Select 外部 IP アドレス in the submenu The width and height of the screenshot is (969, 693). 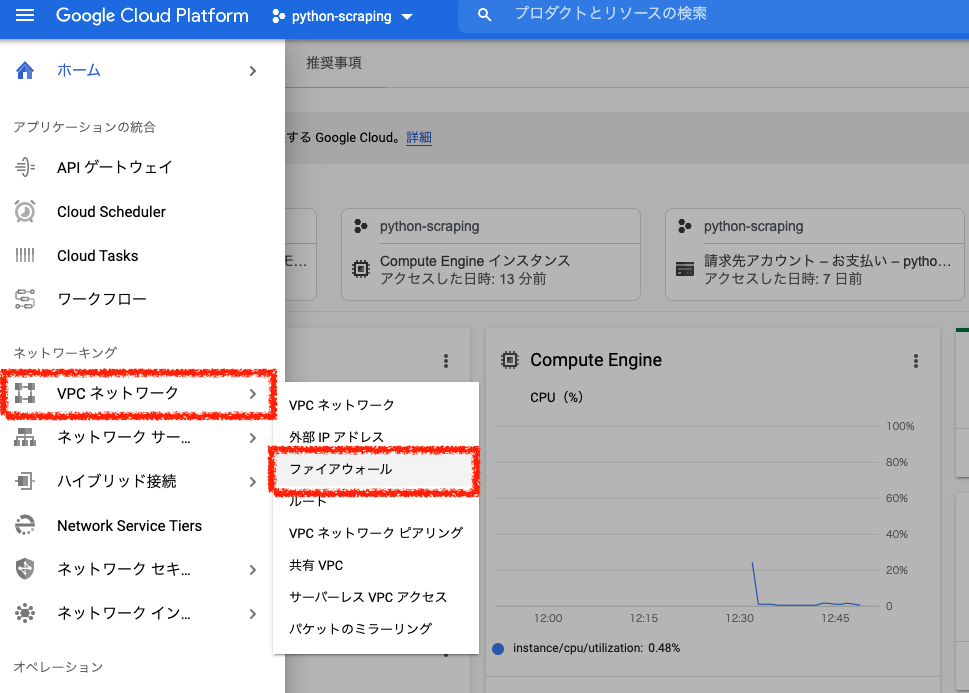(x=376, y=437)
